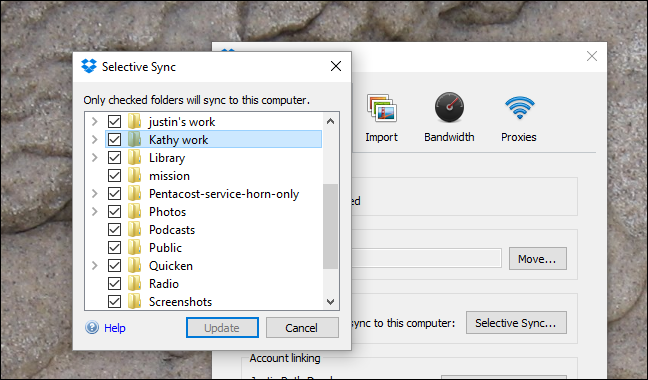Select the Photos row label
The width and height of the screenshot is (648, 380).
click(x=167, y=212)
